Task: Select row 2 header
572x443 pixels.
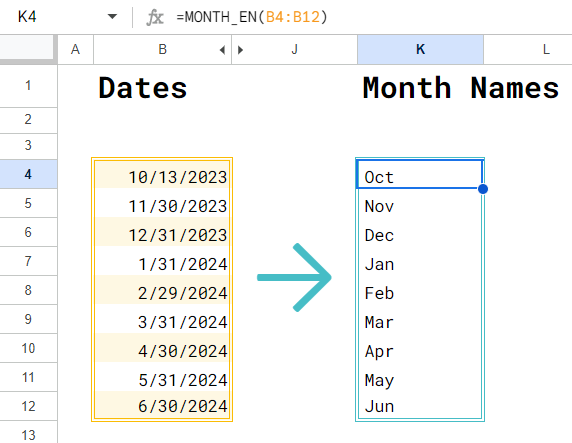Action: [28, 120]
